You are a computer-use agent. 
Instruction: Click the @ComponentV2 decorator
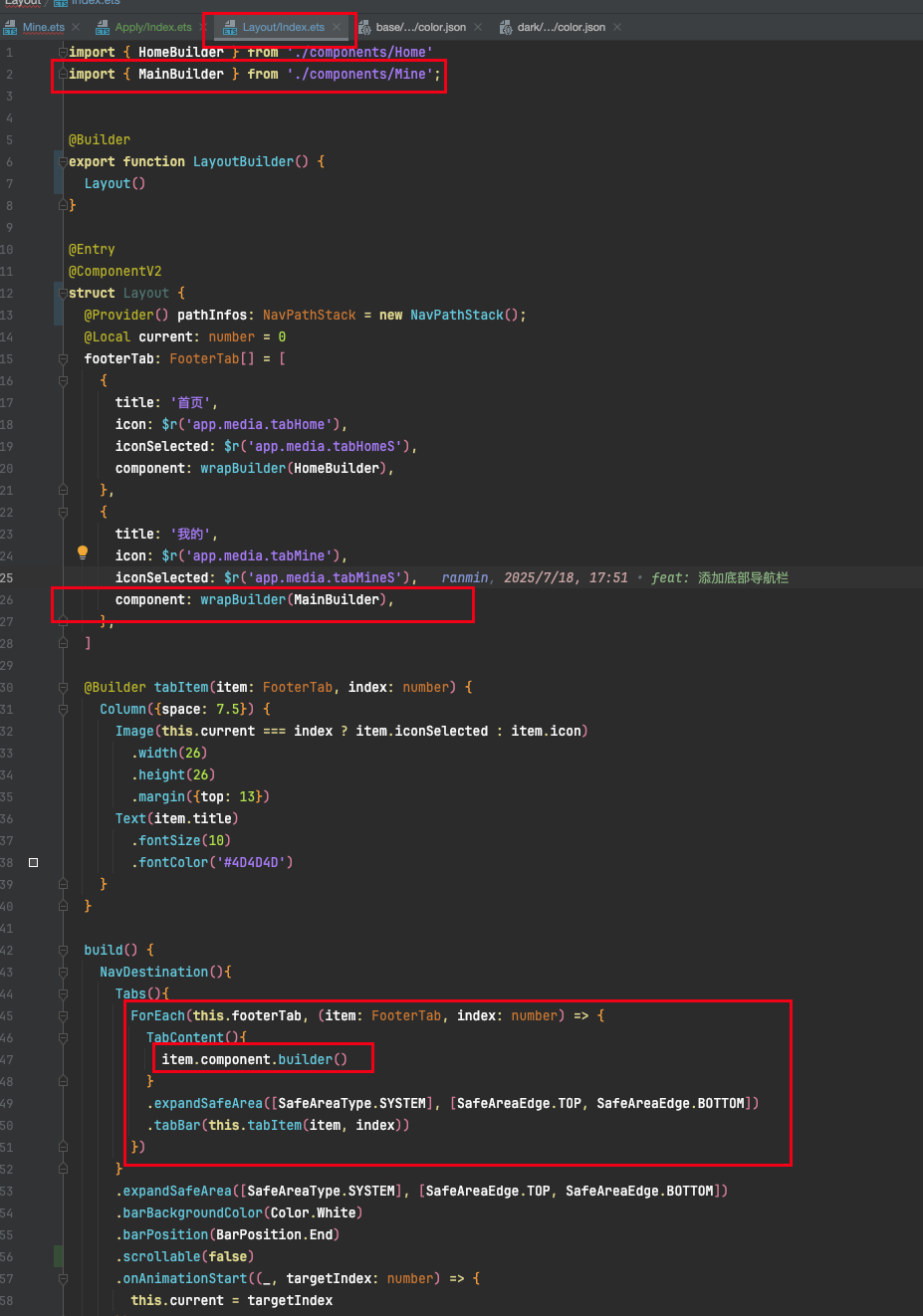coord(115,271)
